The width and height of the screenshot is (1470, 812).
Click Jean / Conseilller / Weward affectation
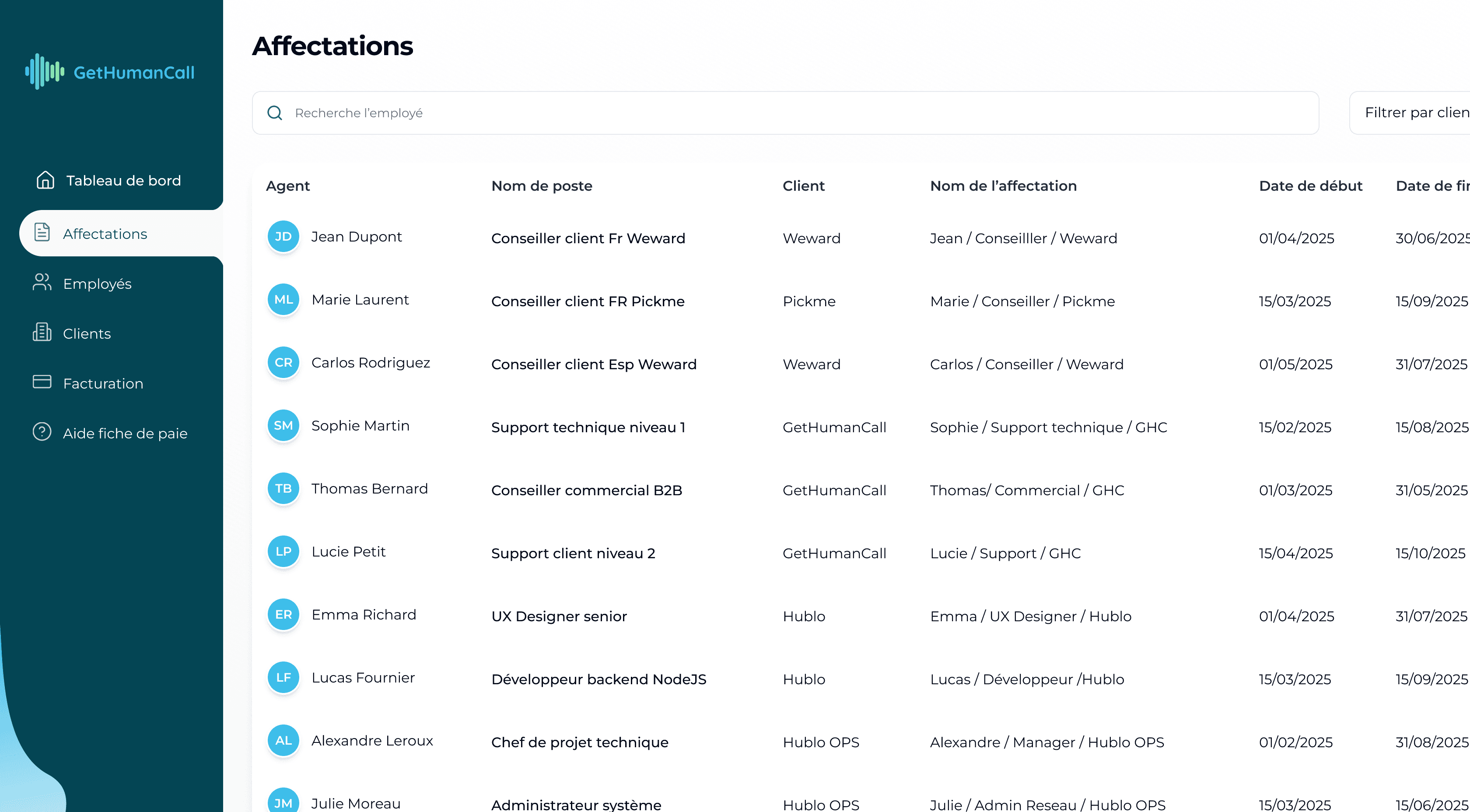point(1024,238)
